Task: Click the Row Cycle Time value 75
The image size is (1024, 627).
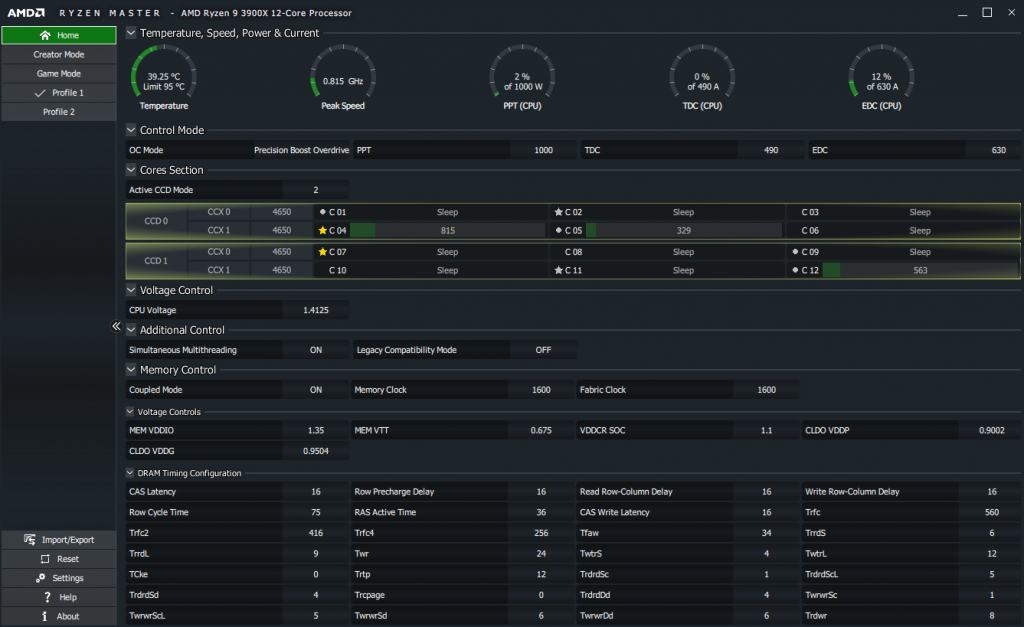Action: [x=316, y=512]
